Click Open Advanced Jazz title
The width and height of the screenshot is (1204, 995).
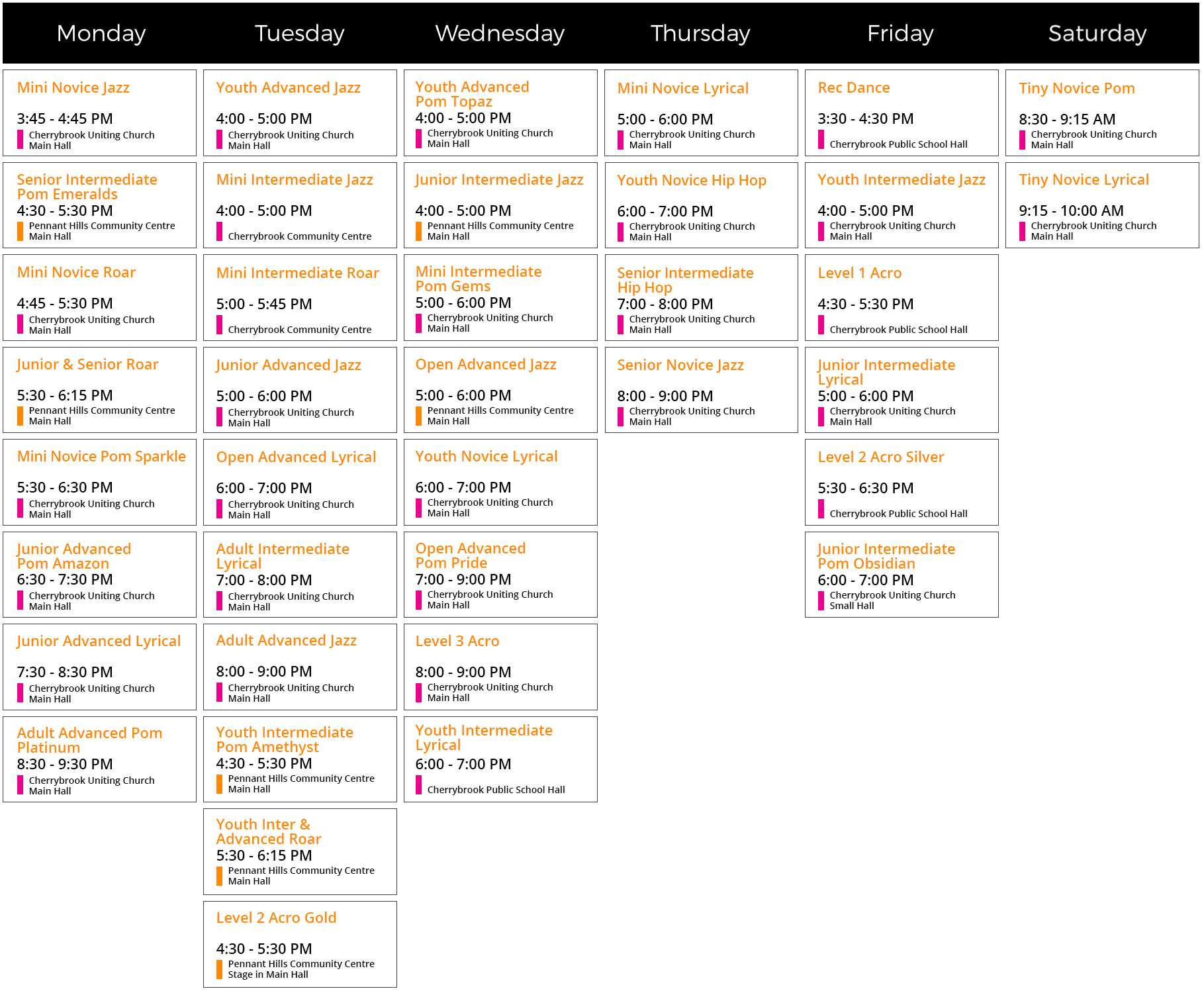pos(486,365)
